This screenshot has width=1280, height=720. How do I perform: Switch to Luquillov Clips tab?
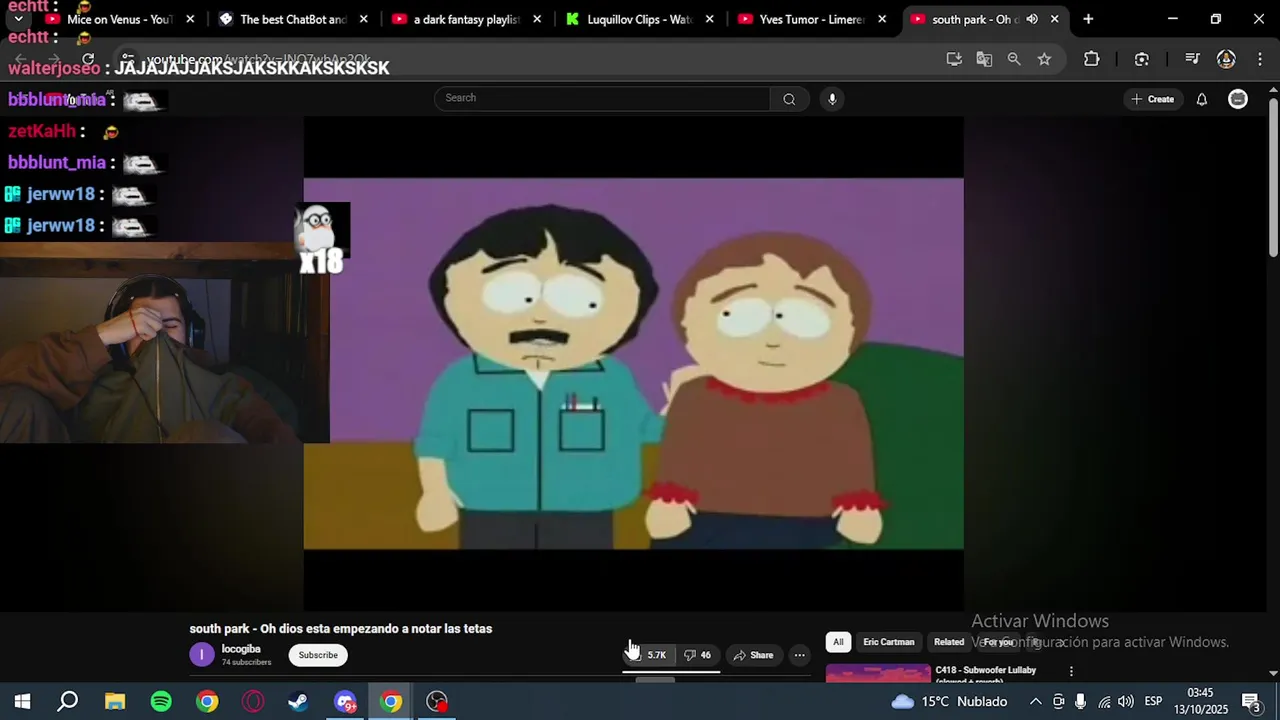tap(639, 19)
